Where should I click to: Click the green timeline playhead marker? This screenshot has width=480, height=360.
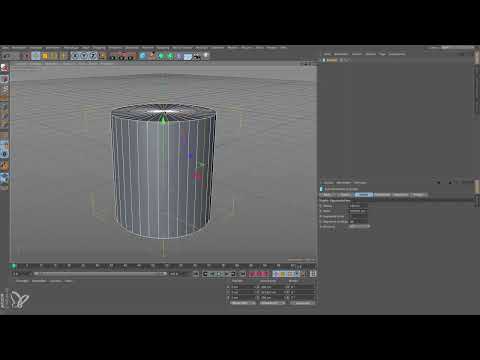14,266
